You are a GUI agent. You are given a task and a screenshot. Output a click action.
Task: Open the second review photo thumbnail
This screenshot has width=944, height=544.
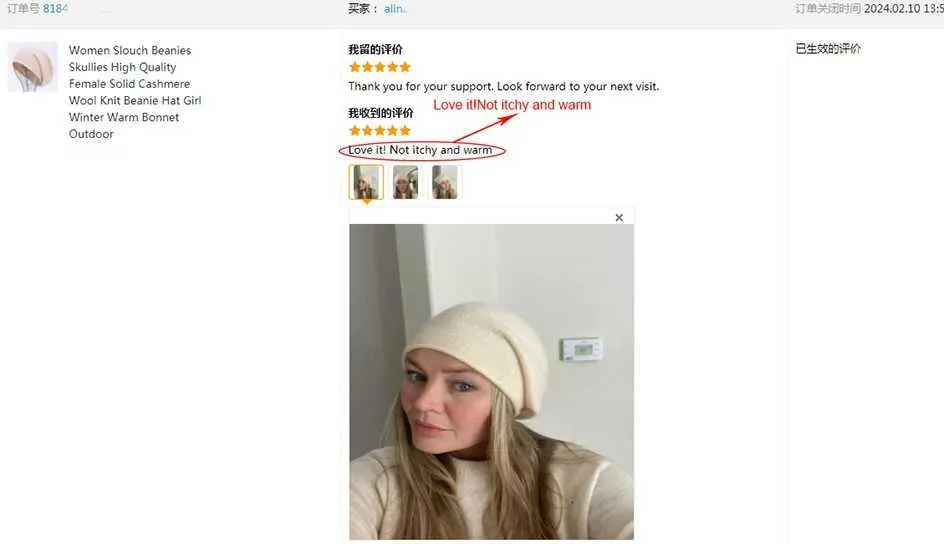click(405, 182)
